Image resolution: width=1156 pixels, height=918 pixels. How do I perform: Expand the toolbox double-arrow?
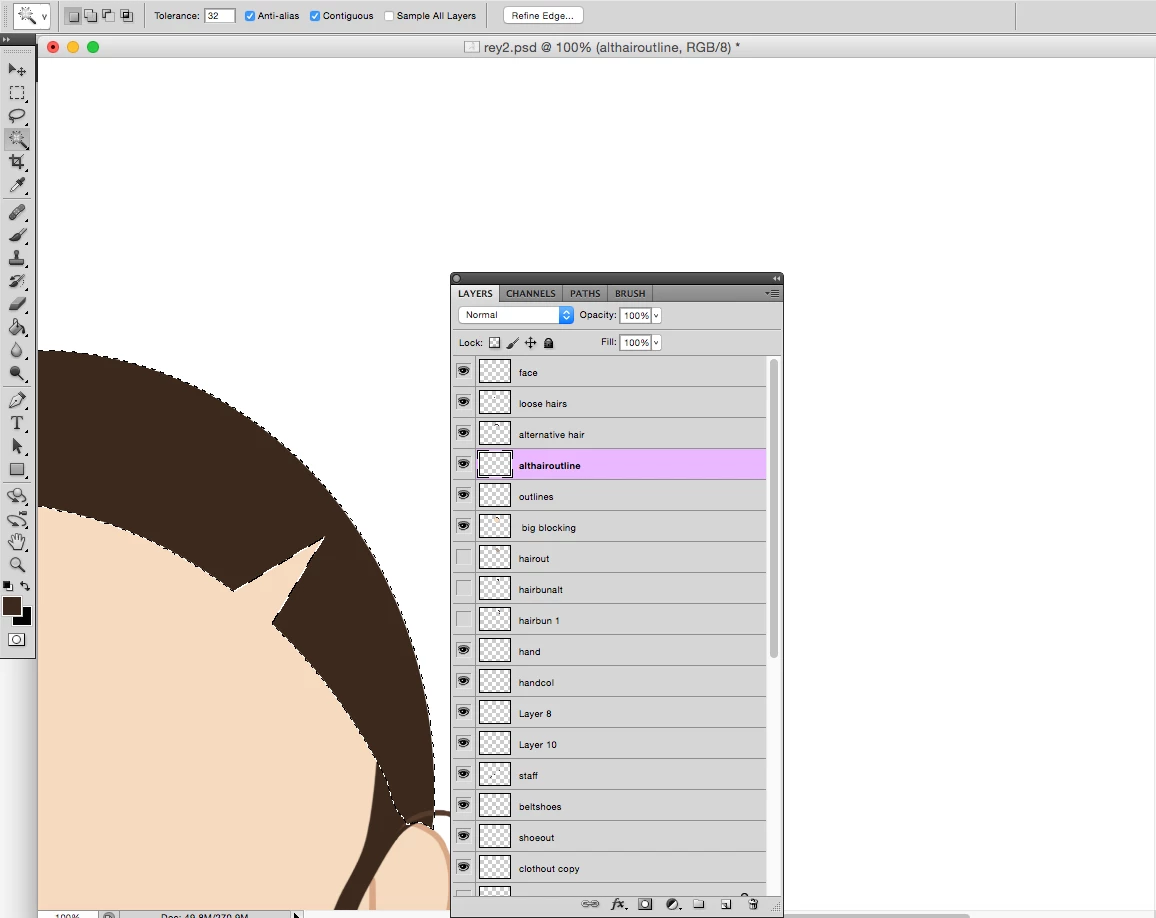[x=6, y=39]
